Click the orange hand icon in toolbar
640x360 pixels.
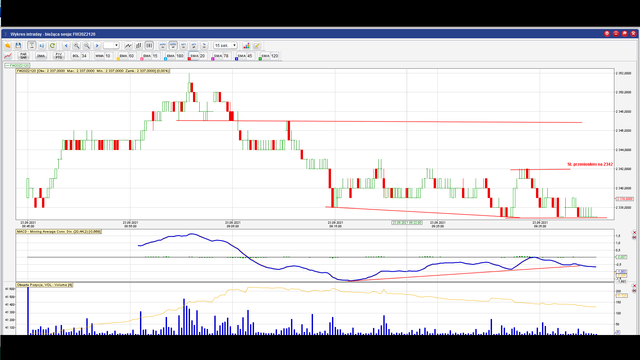tap(8, 45)
